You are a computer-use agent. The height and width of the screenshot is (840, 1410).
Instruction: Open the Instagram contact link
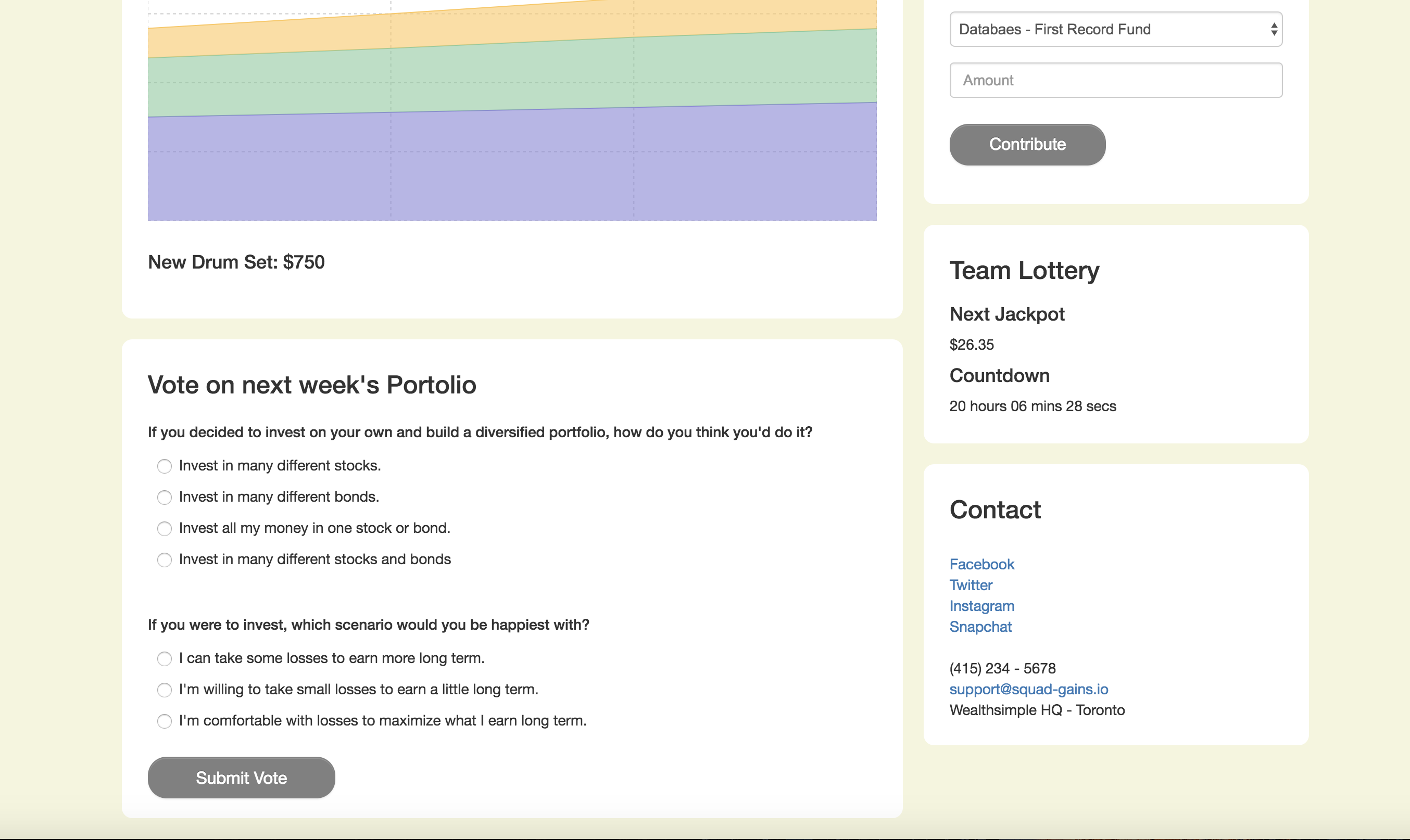981,606
